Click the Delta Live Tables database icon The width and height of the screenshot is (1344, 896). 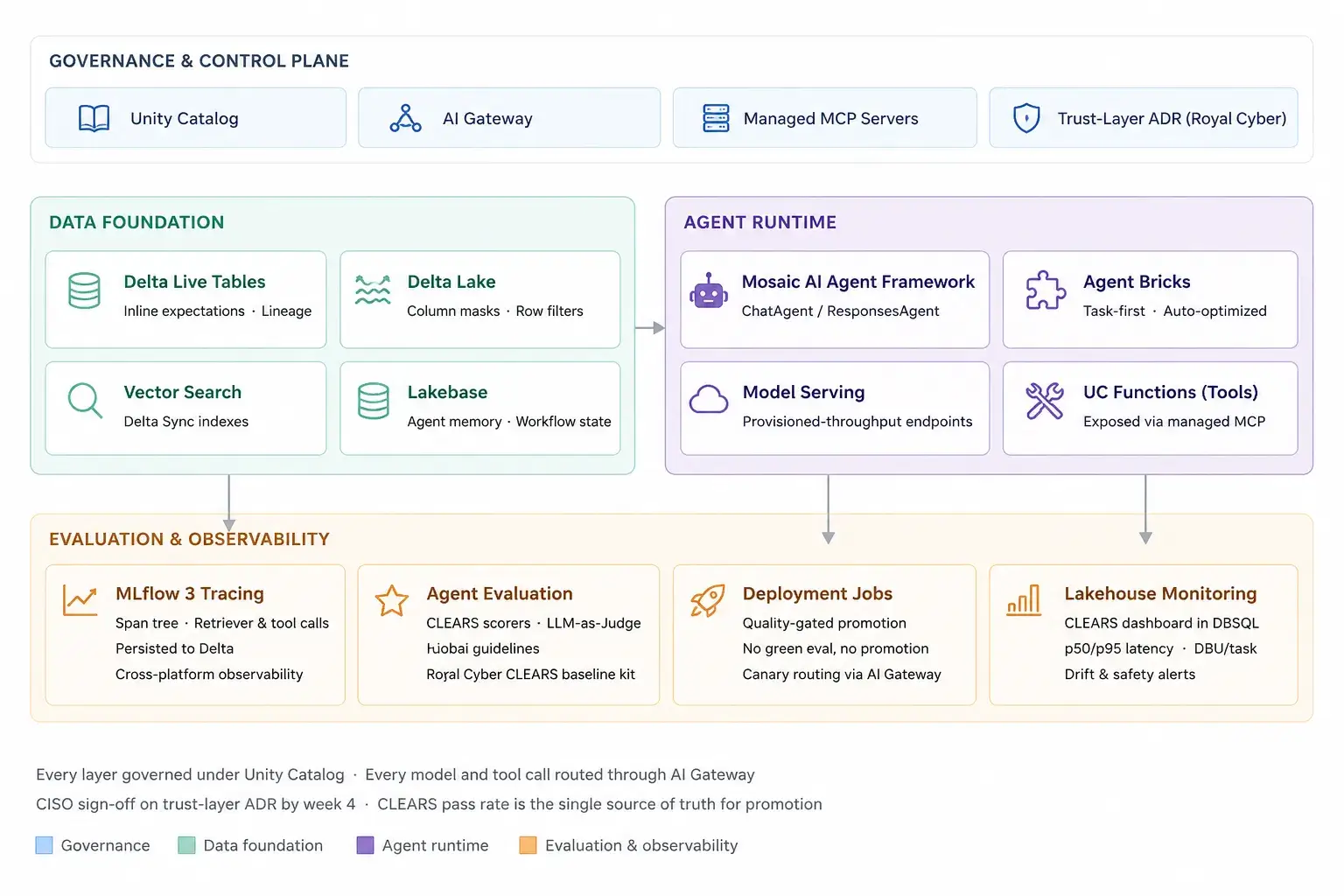click(84, 290)
